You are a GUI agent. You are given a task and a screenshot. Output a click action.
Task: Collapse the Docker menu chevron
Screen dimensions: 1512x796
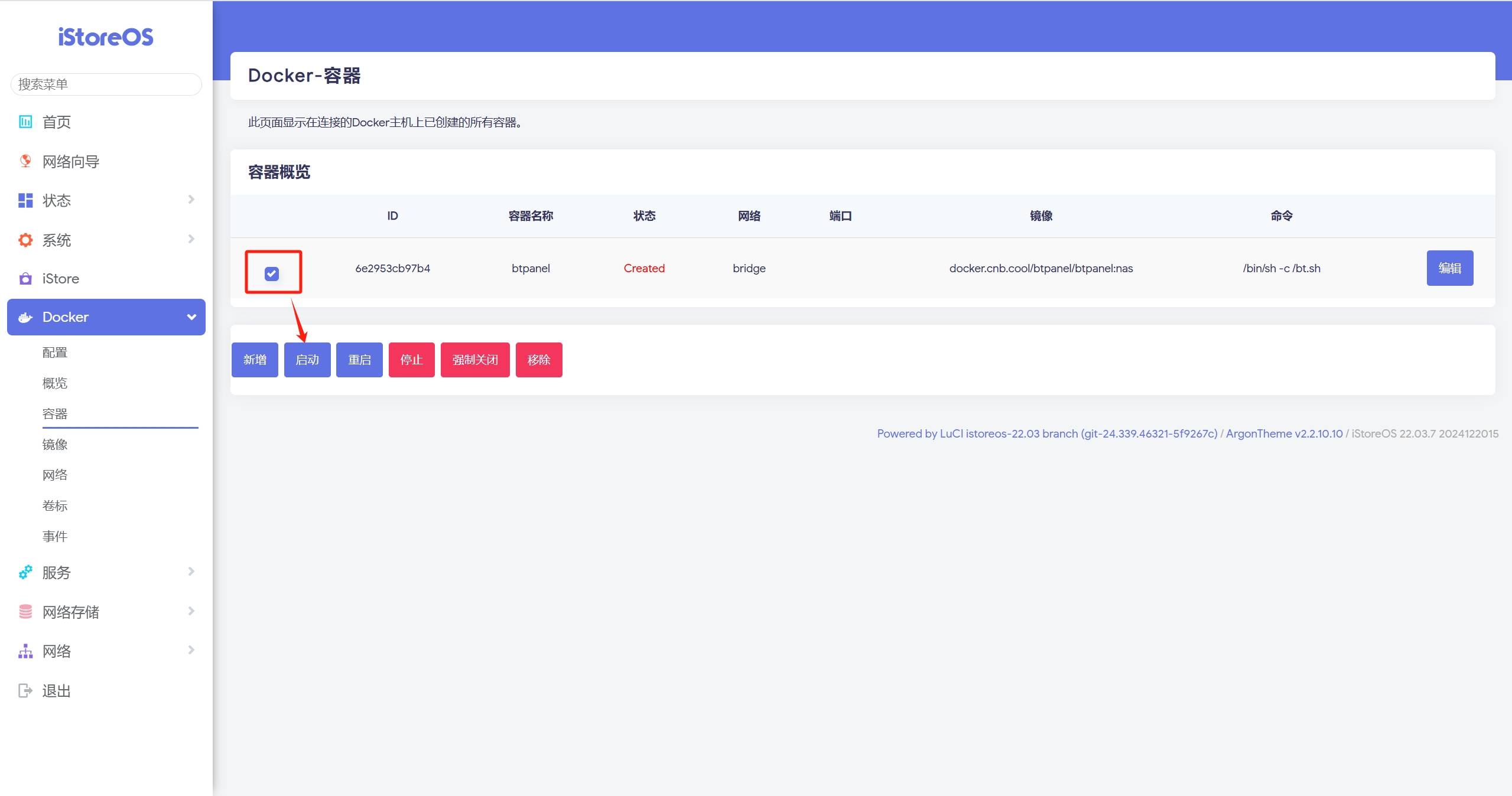191,317
